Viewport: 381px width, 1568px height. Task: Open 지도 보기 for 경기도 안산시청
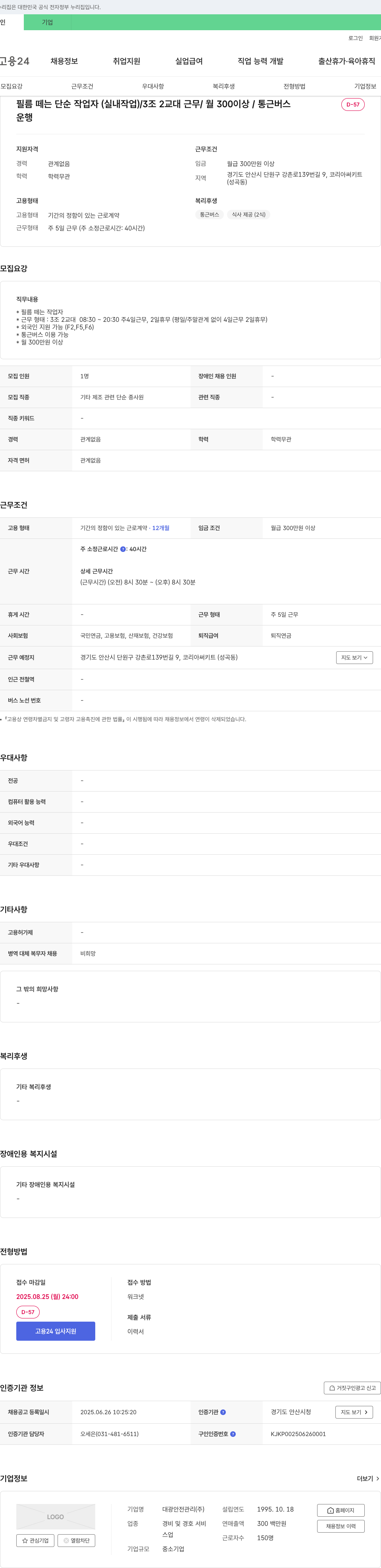[354, 1412]
